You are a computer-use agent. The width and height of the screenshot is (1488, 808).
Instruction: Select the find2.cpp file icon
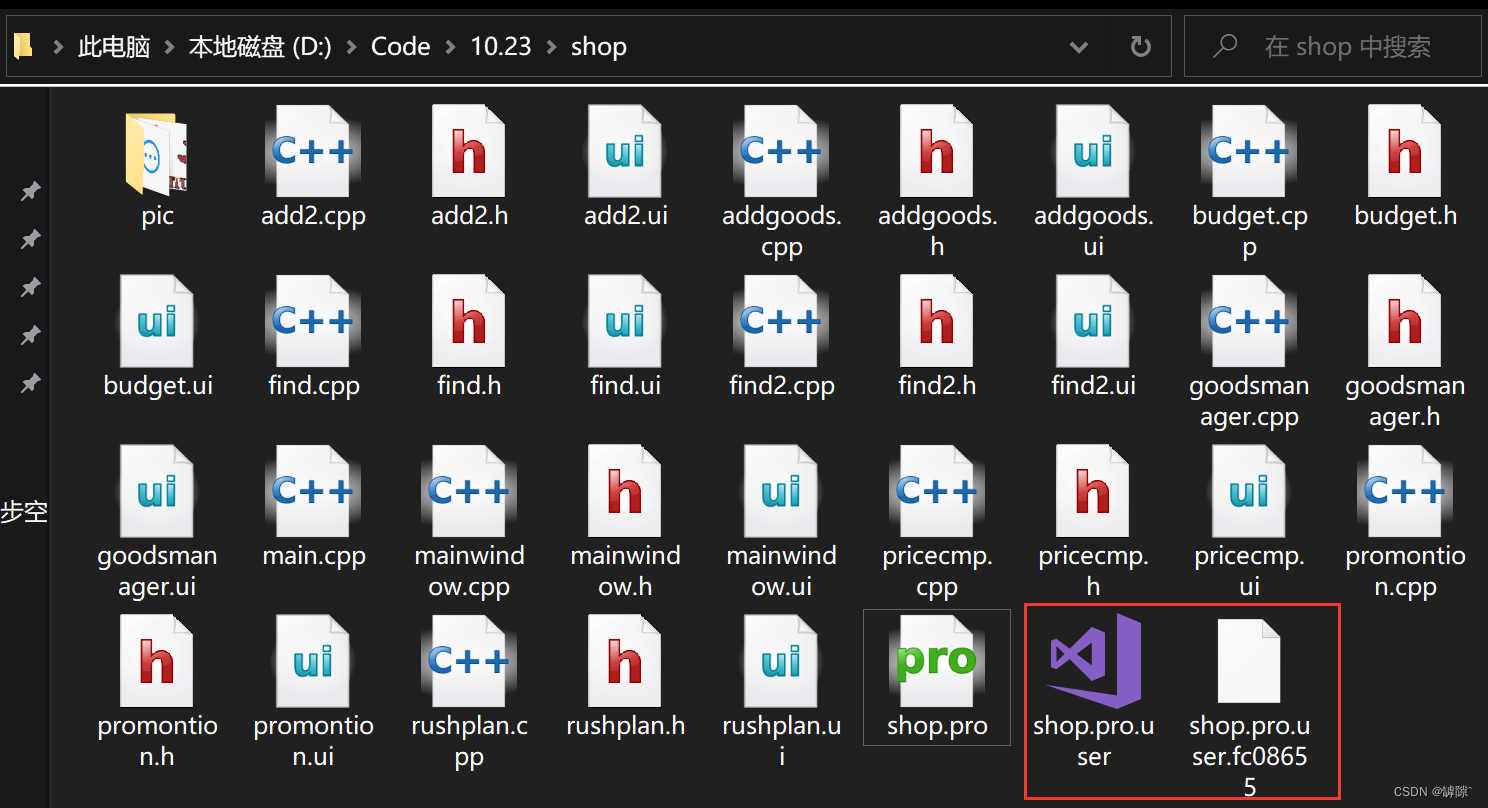(781, 322)
